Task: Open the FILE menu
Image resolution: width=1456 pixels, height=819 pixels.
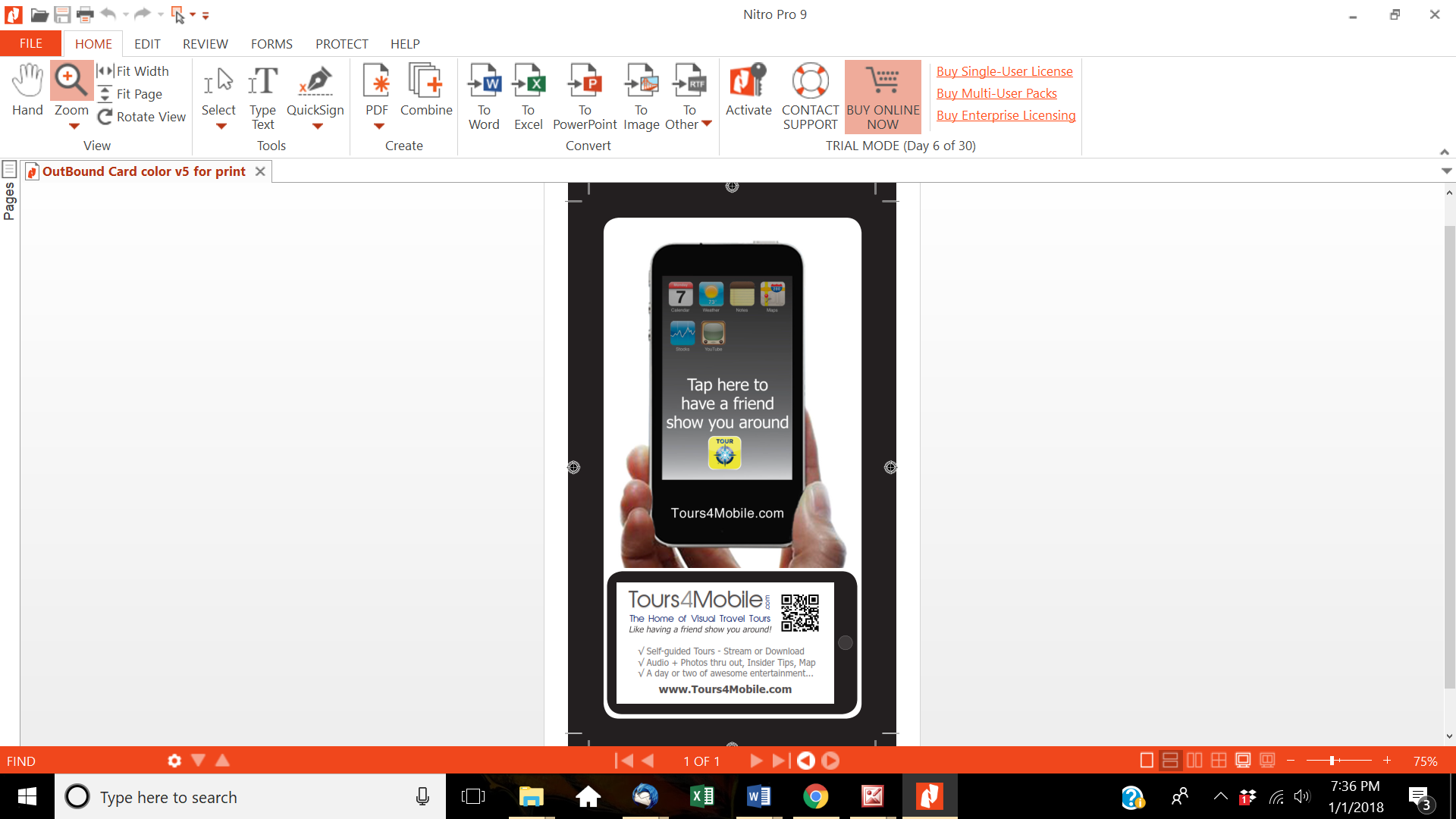Action: click(x=30, y=44)
